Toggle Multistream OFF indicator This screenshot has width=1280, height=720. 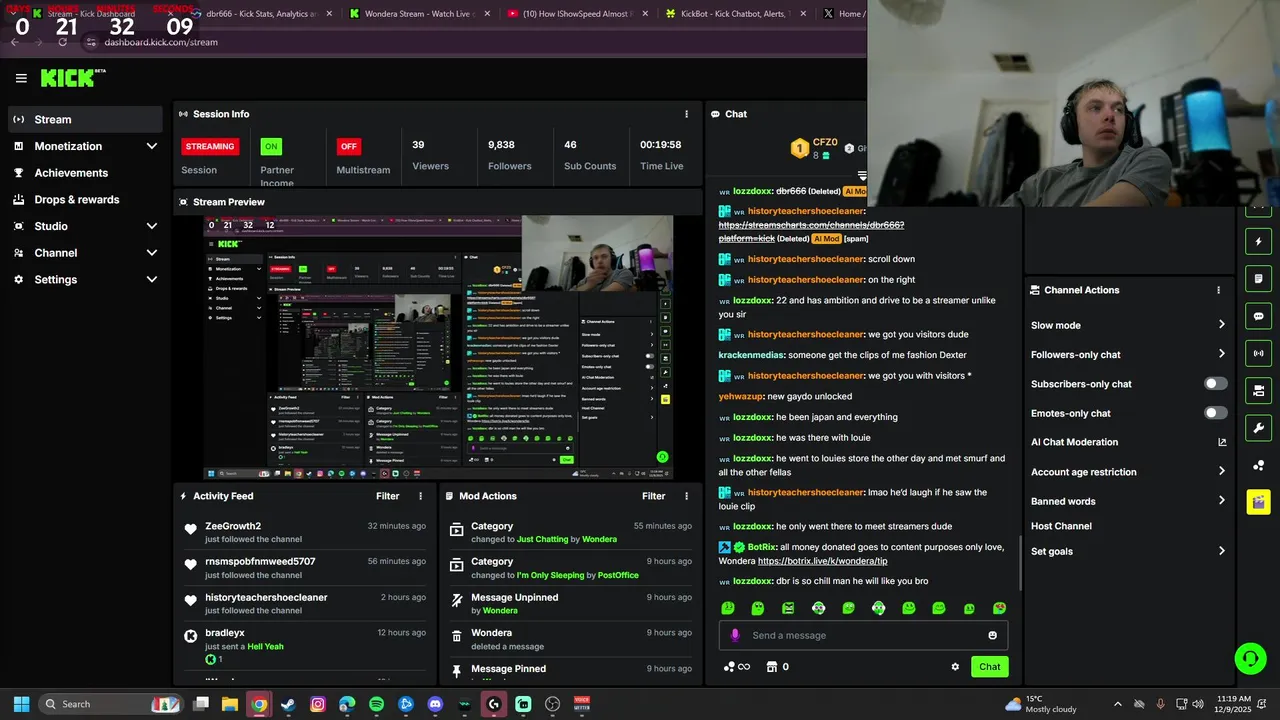click(x=348, y=146)
